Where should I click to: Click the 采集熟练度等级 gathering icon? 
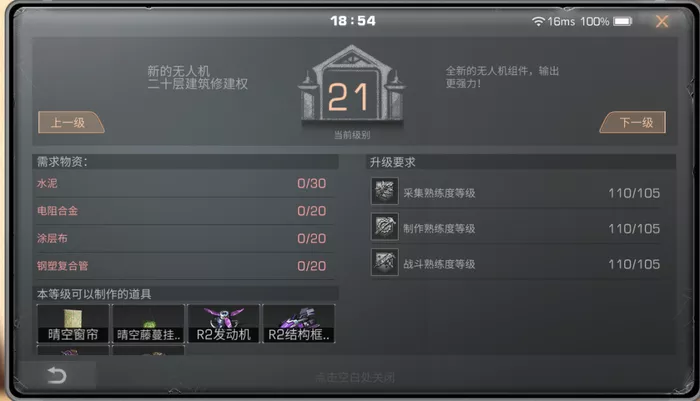pyautogui.click(x=385, y=191)
